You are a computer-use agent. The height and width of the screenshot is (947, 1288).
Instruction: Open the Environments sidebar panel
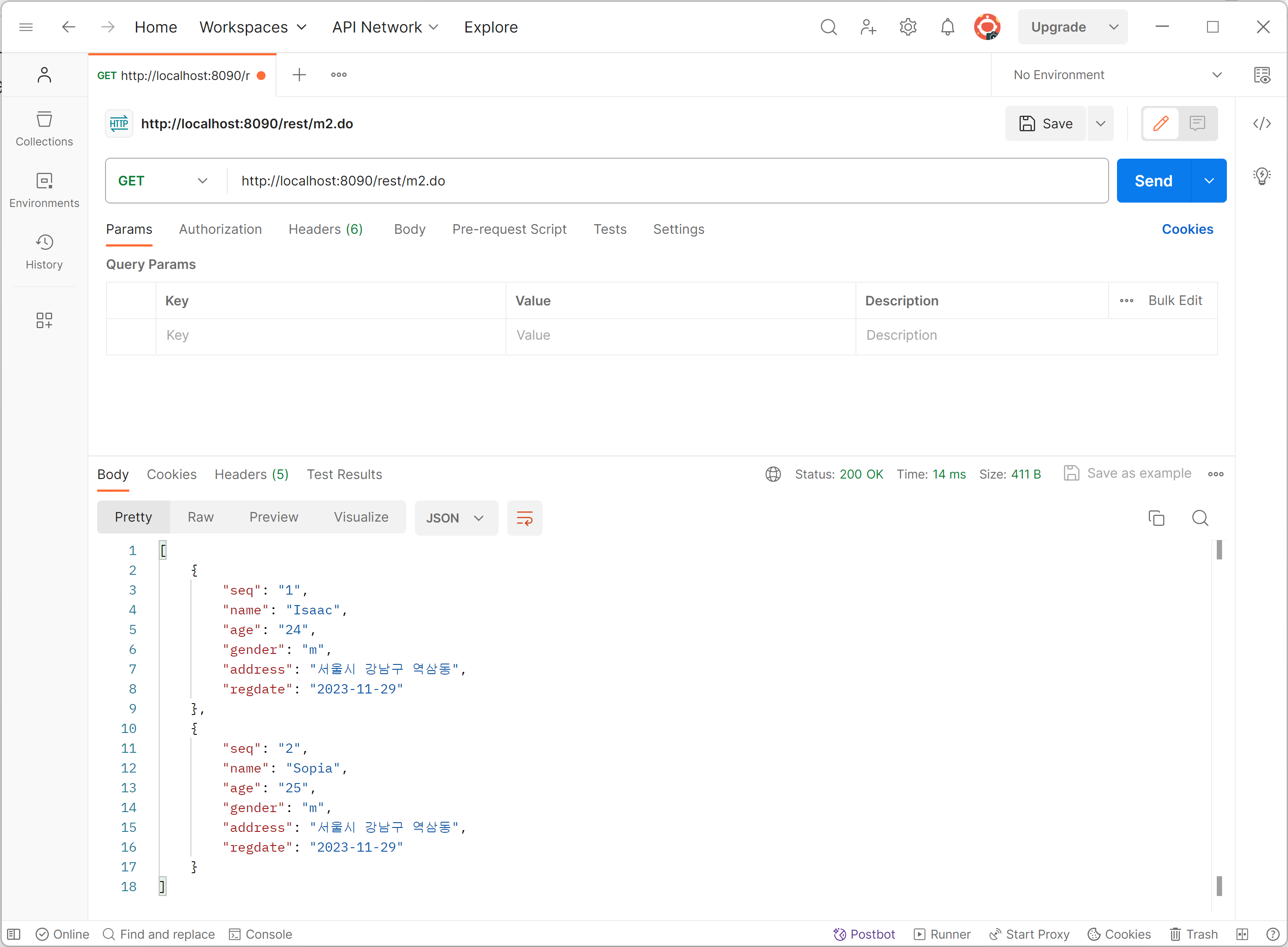click(44, 190)
